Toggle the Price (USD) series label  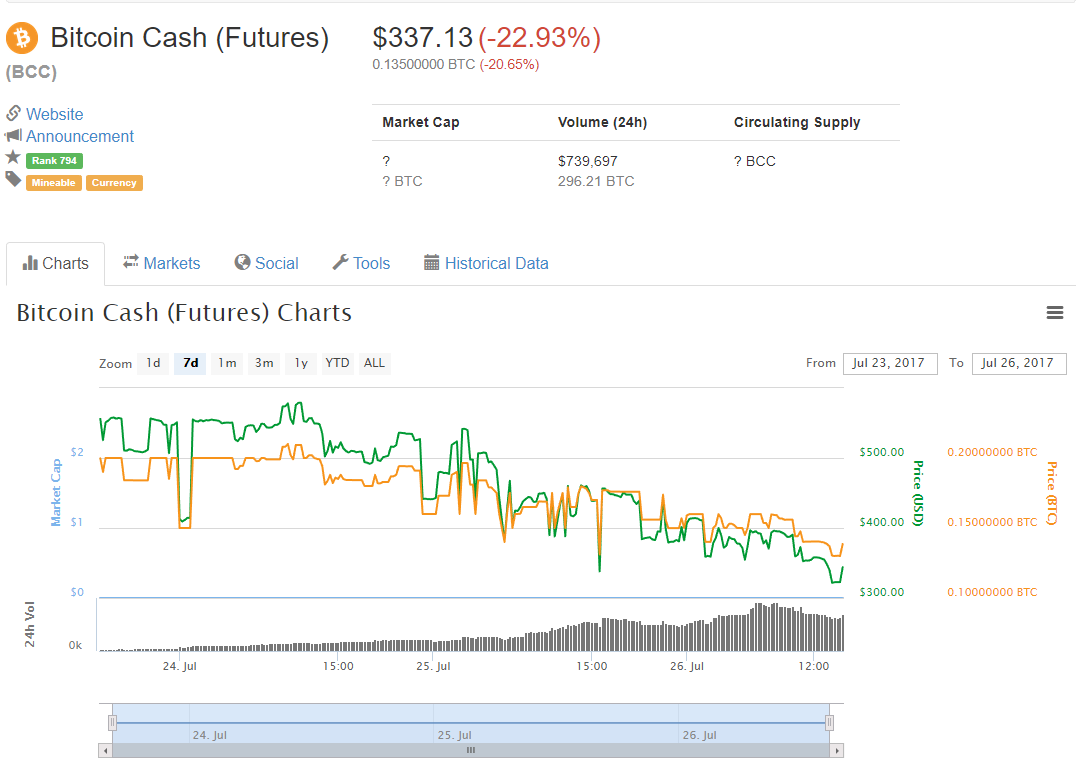[918, 493]
